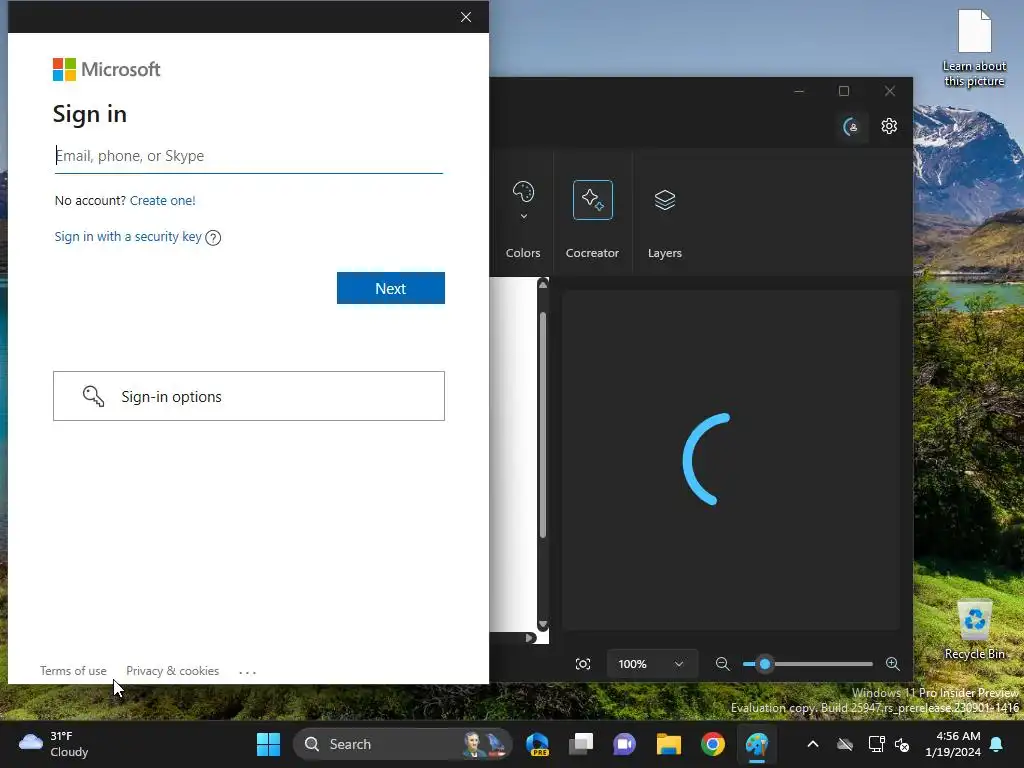Select the Recycle Bin desktop icon
Screen dimensions: 1024x768
pyautogui.click(x=974, y=630)
